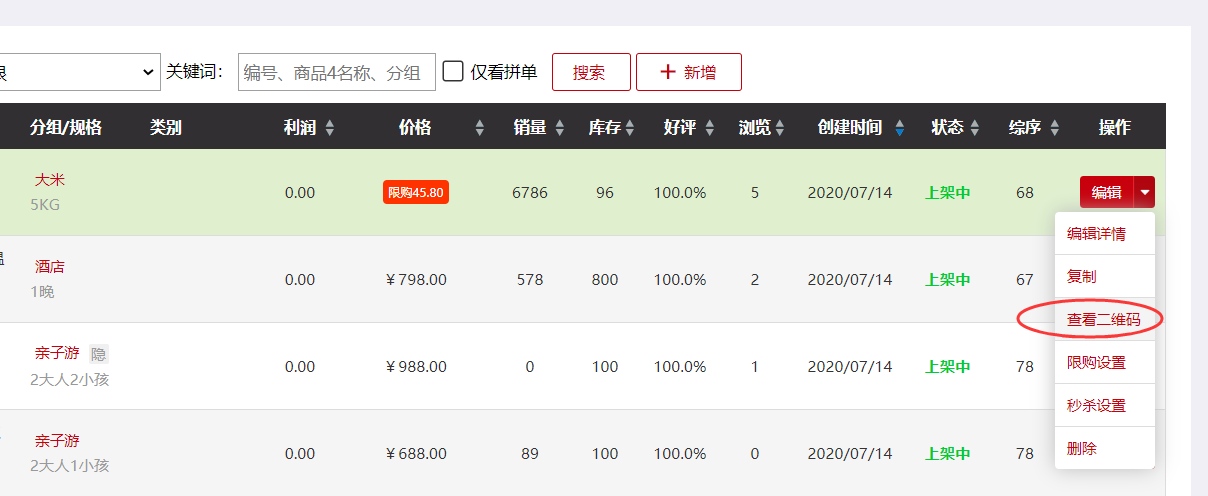Select 限购设置 menu option
Image resolution: width=1208 pixels, height=496 pixels.
pyautogui.click(x=1096, y=363)
